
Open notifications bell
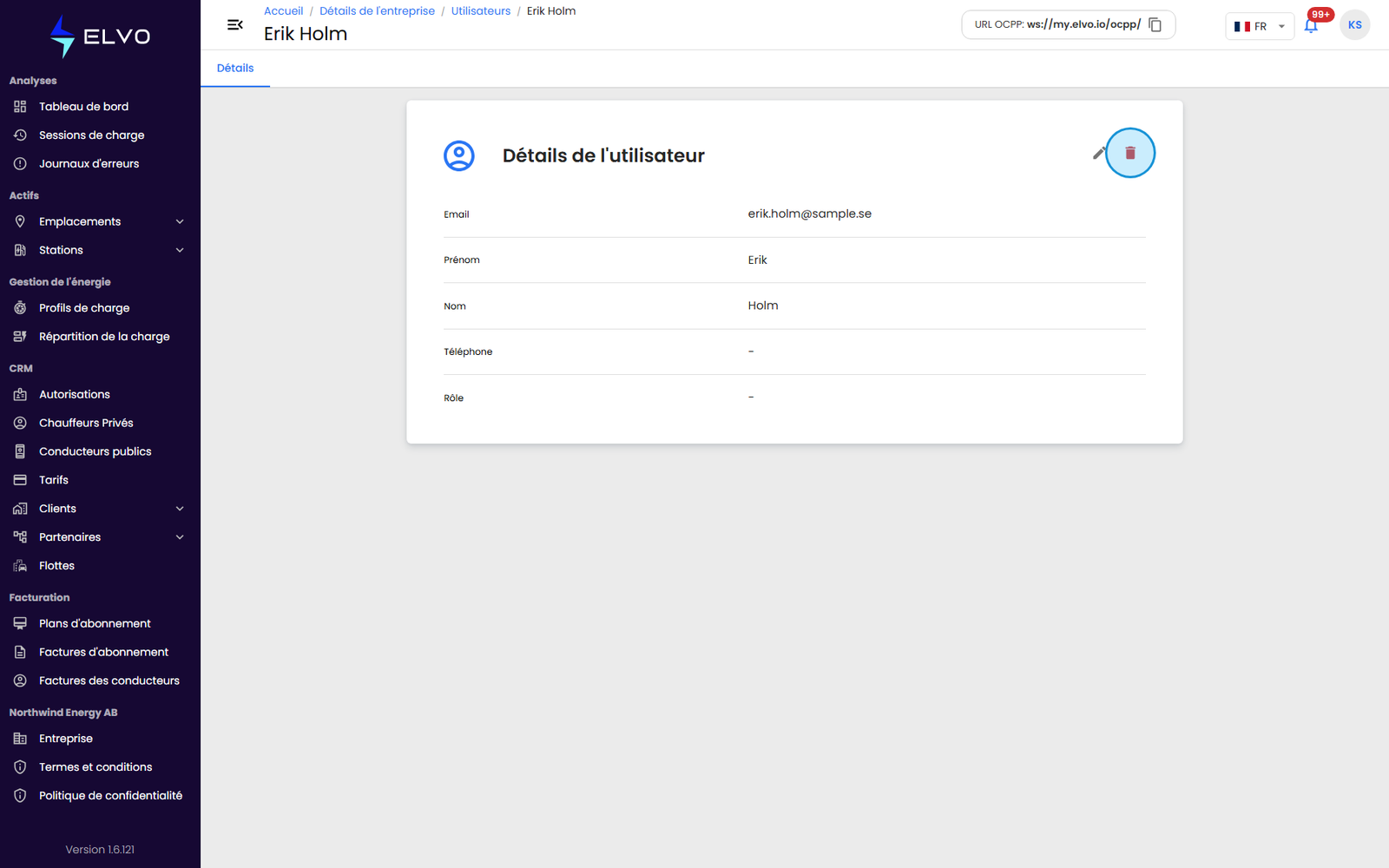click(1311, 25)
